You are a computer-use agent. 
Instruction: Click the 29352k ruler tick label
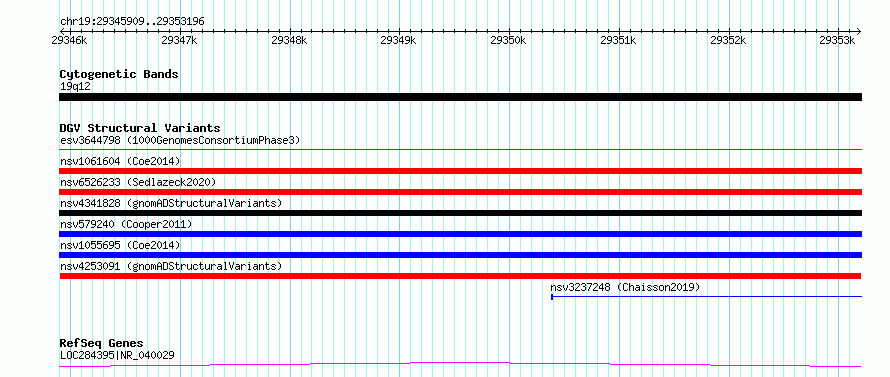tap(729, 40)
